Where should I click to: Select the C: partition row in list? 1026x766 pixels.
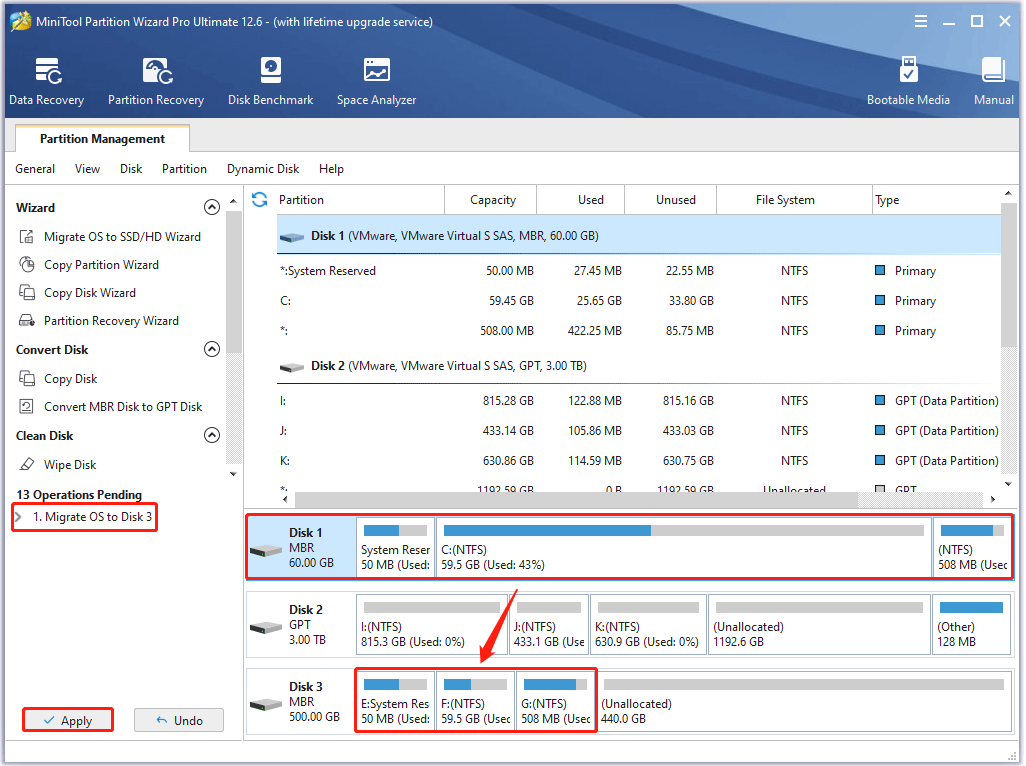pos(639,301)
